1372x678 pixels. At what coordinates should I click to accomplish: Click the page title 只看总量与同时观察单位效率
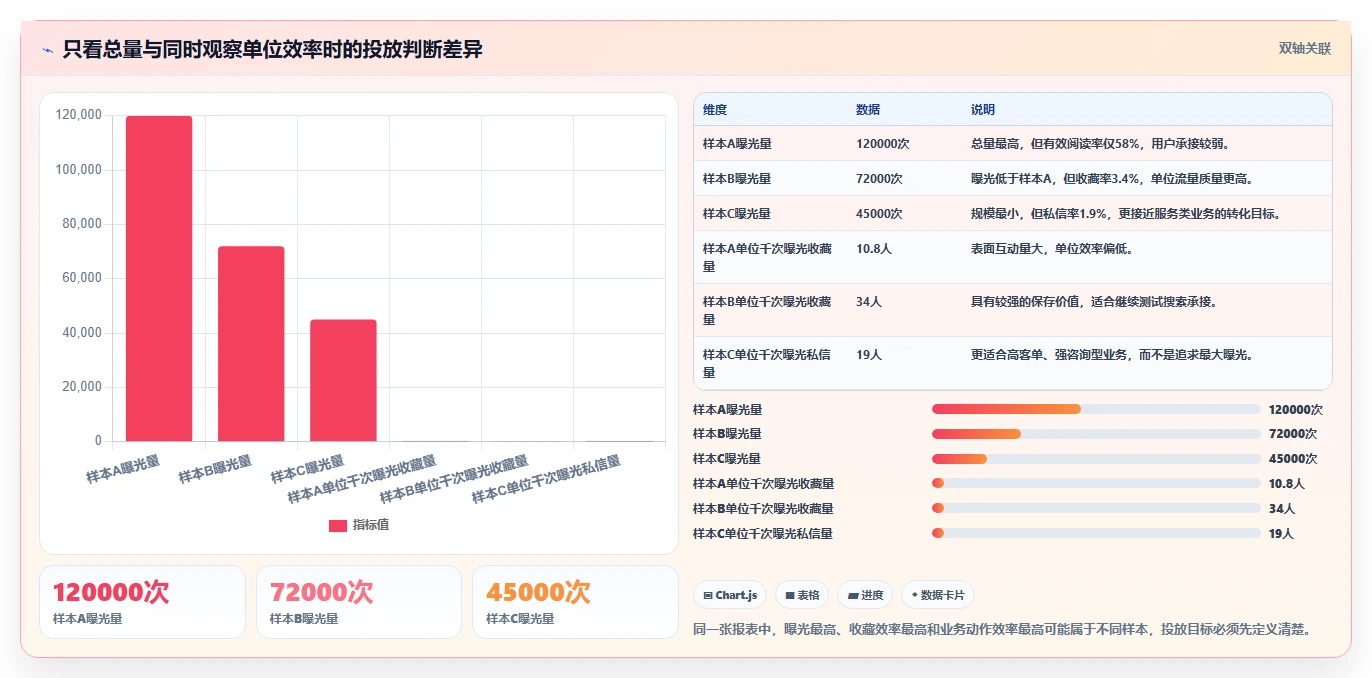272,49
